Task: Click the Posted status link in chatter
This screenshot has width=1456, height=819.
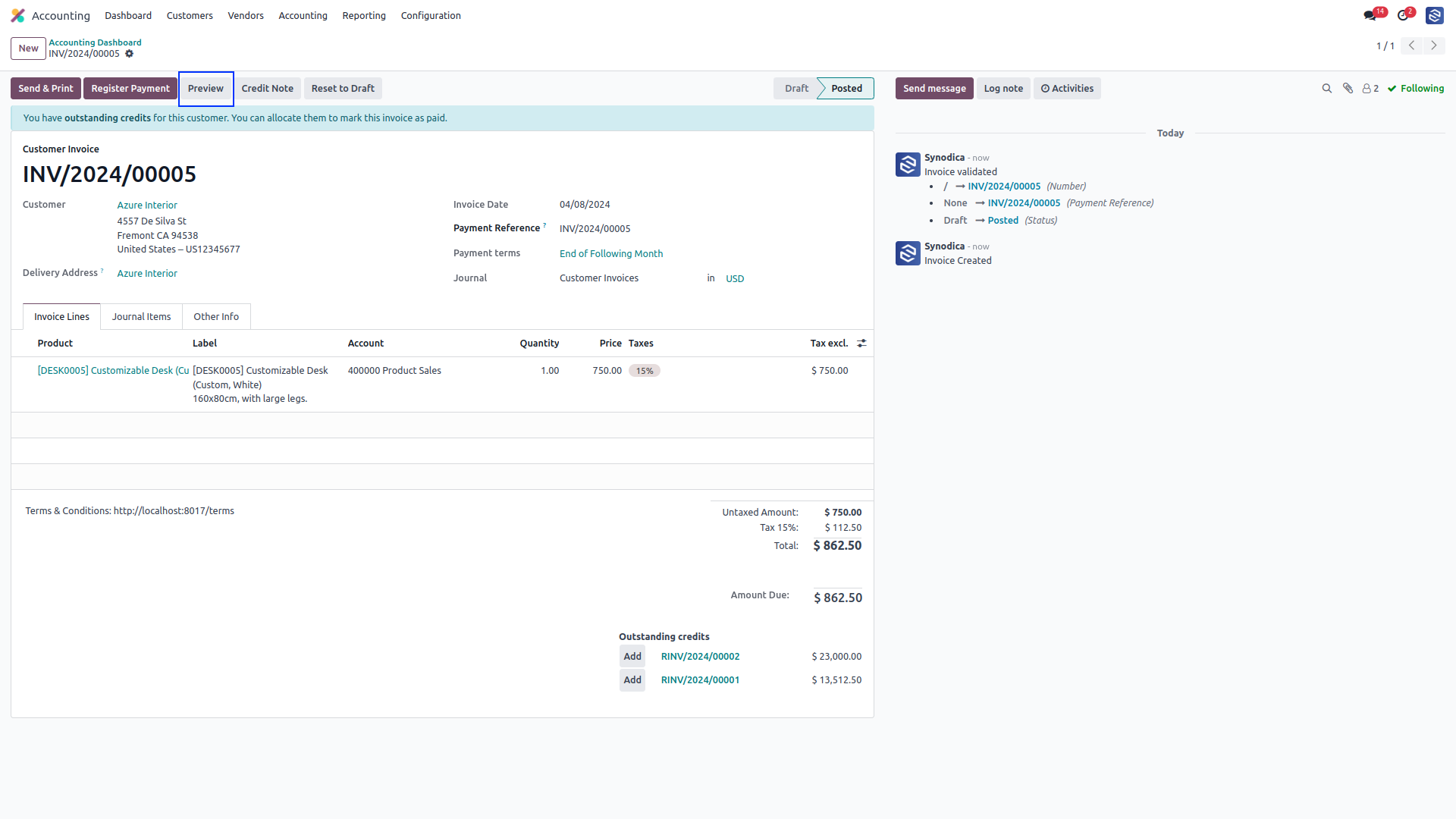Action: (1003, 221)
